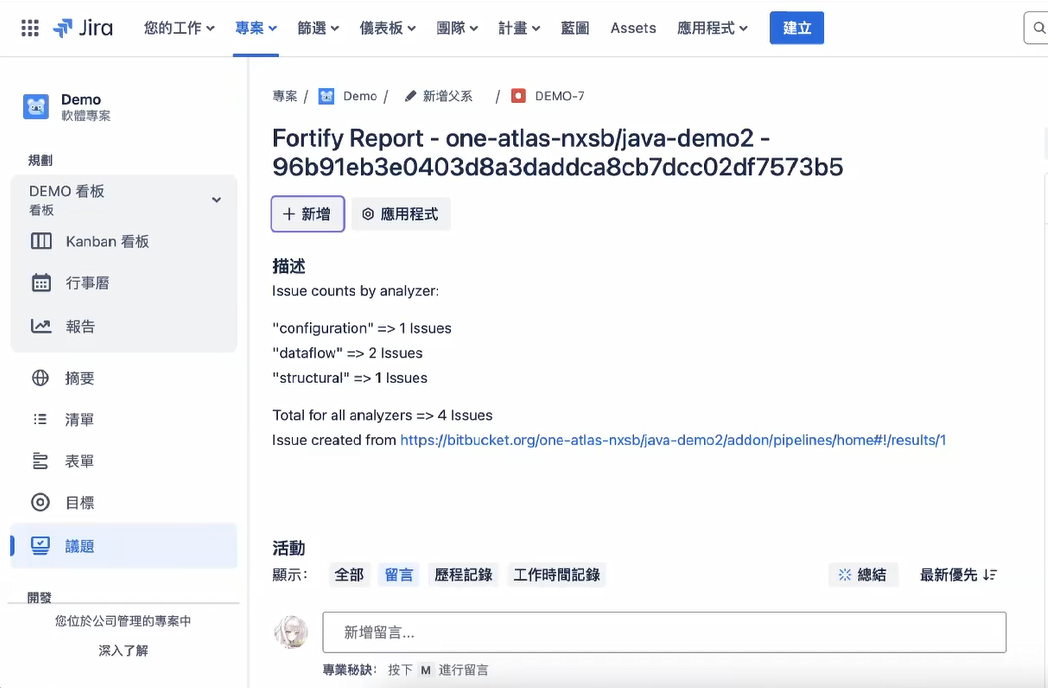Click the user avatar beside comment box
Image resolution: width=1048 pixels, height=688 pixels.
[291, 632]
